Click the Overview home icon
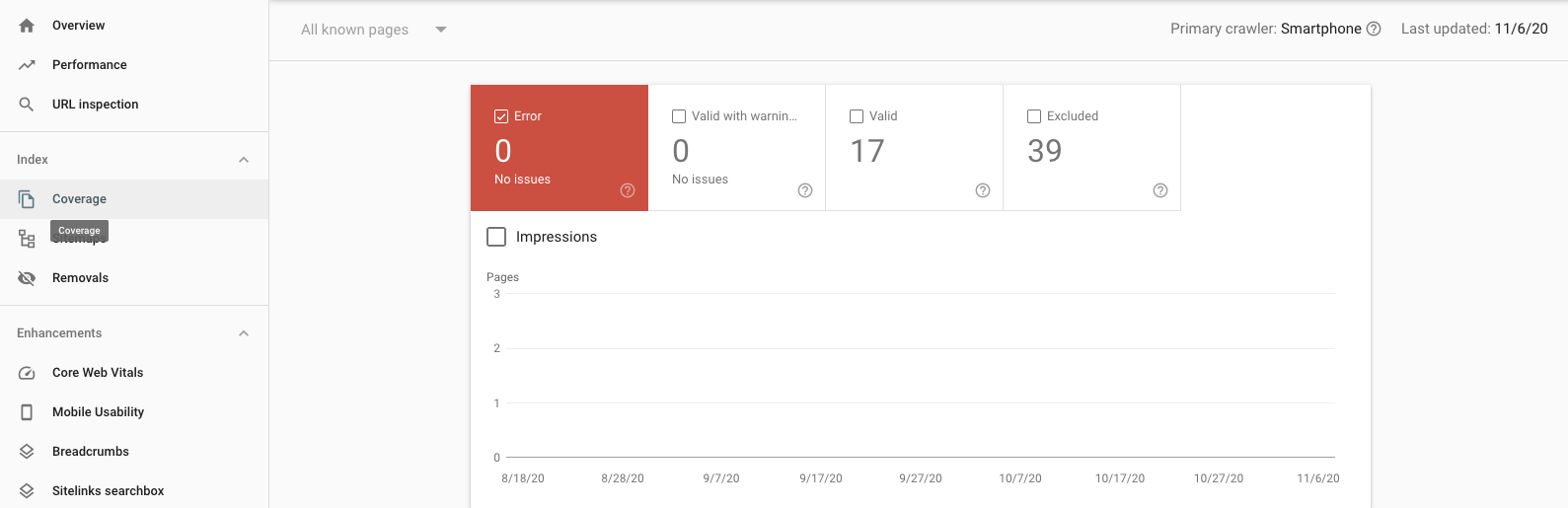The image size is (1568, 508). click(x=27, y=26)
